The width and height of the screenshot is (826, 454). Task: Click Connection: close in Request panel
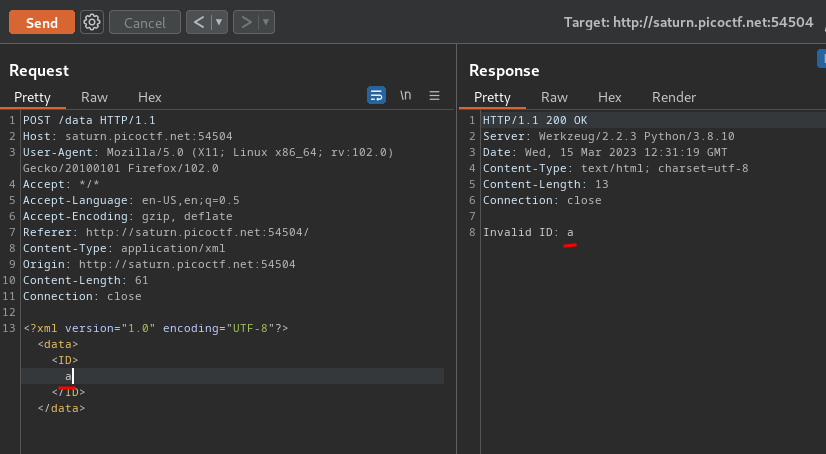click(x=82, y=296)
